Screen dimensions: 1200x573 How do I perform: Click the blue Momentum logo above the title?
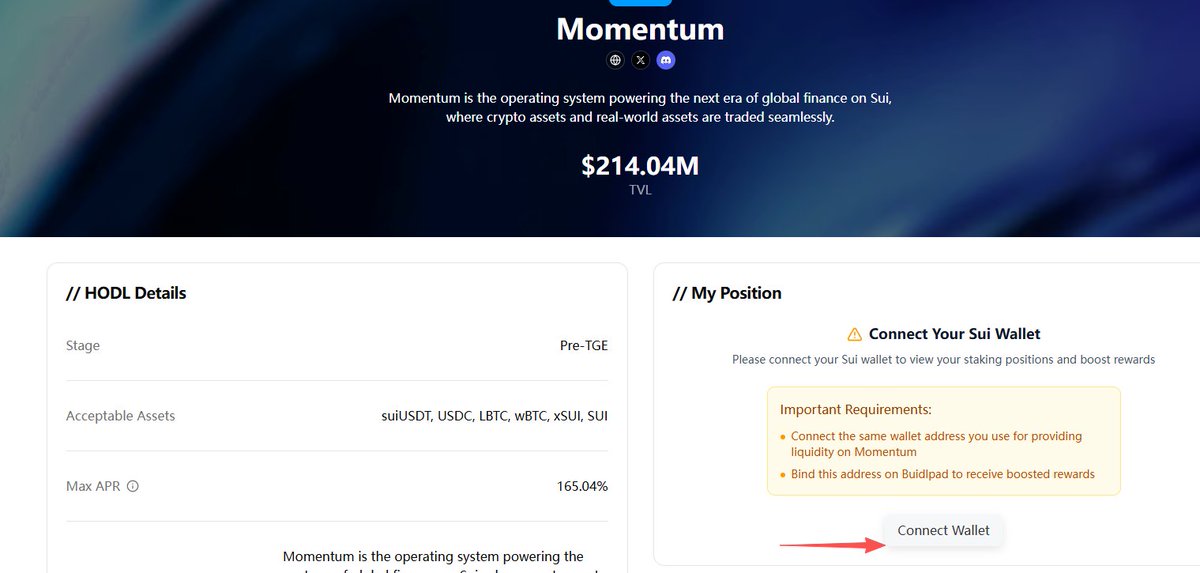point(640,3)
